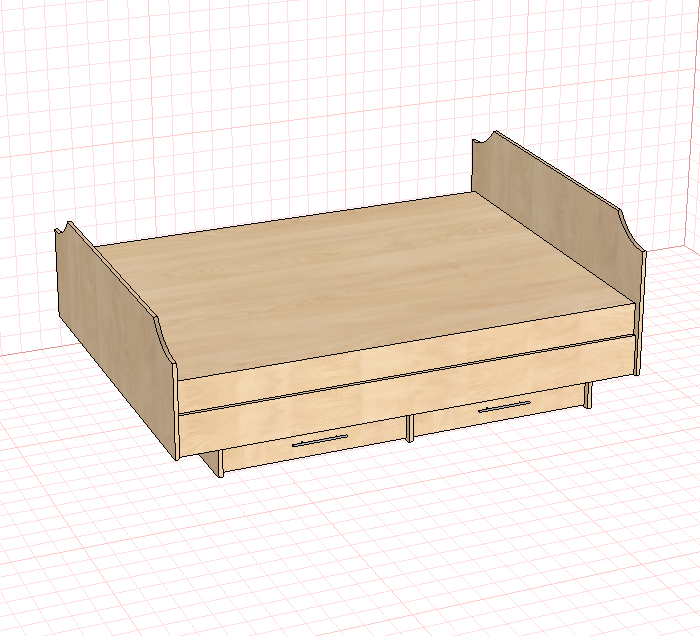Screen dimensions: 700x636
Task: Select the right drawer handle
Action: tap(504, 407)
